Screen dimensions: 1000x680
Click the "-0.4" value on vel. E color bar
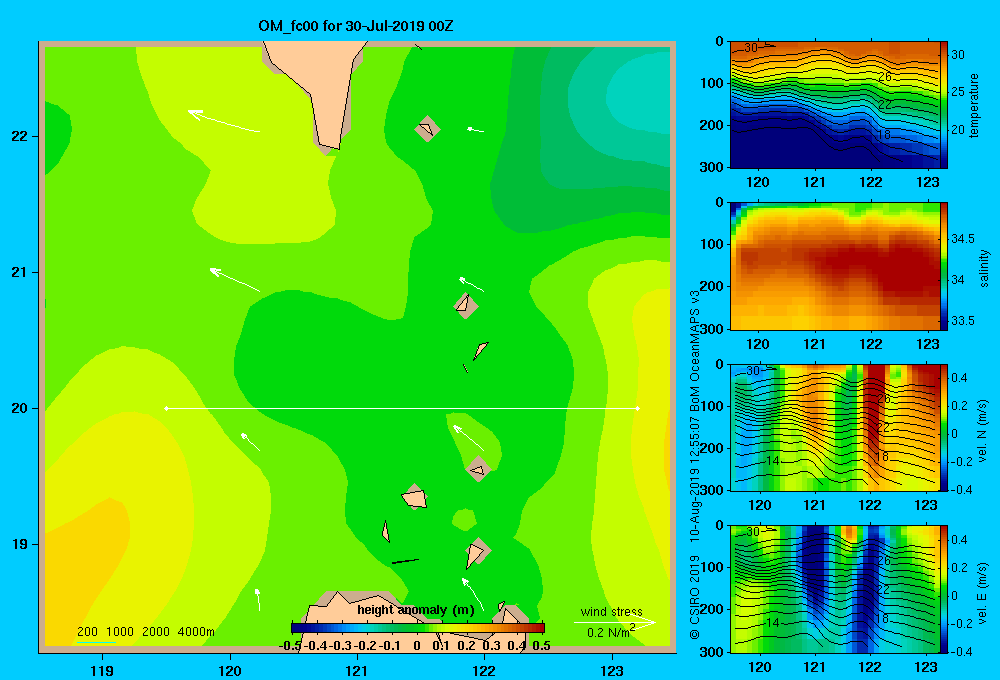[960, 651]
